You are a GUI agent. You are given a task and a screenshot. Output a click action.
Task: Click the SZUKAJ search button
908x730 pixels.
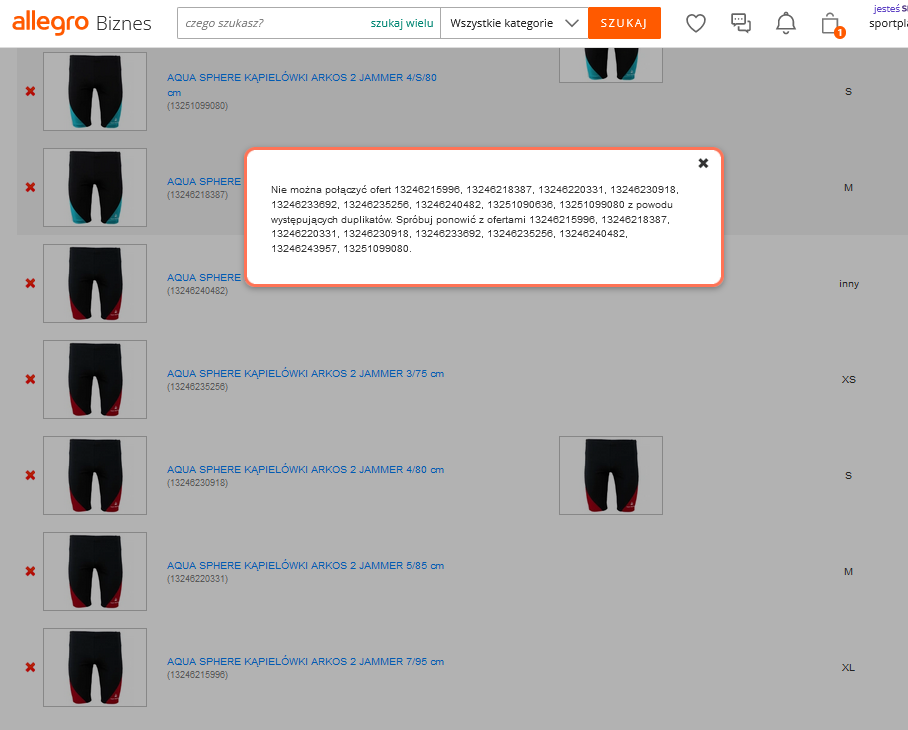(624, 23)
